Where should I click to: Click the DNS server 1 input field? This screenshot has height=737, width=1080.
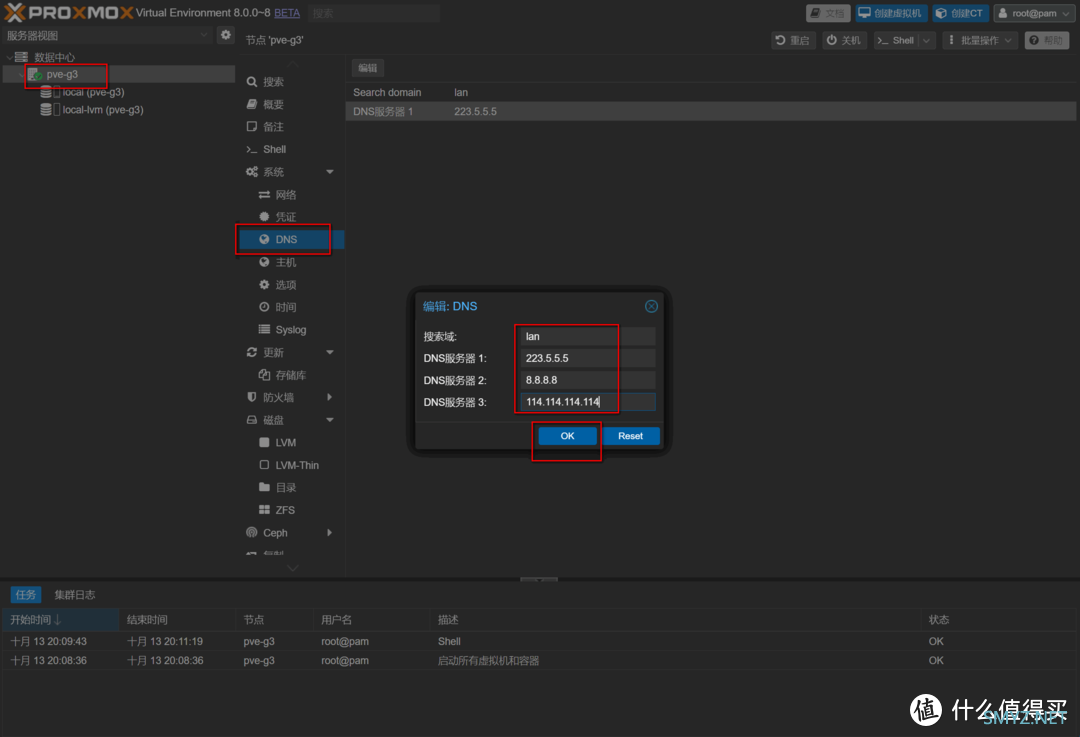click(587, 358)
